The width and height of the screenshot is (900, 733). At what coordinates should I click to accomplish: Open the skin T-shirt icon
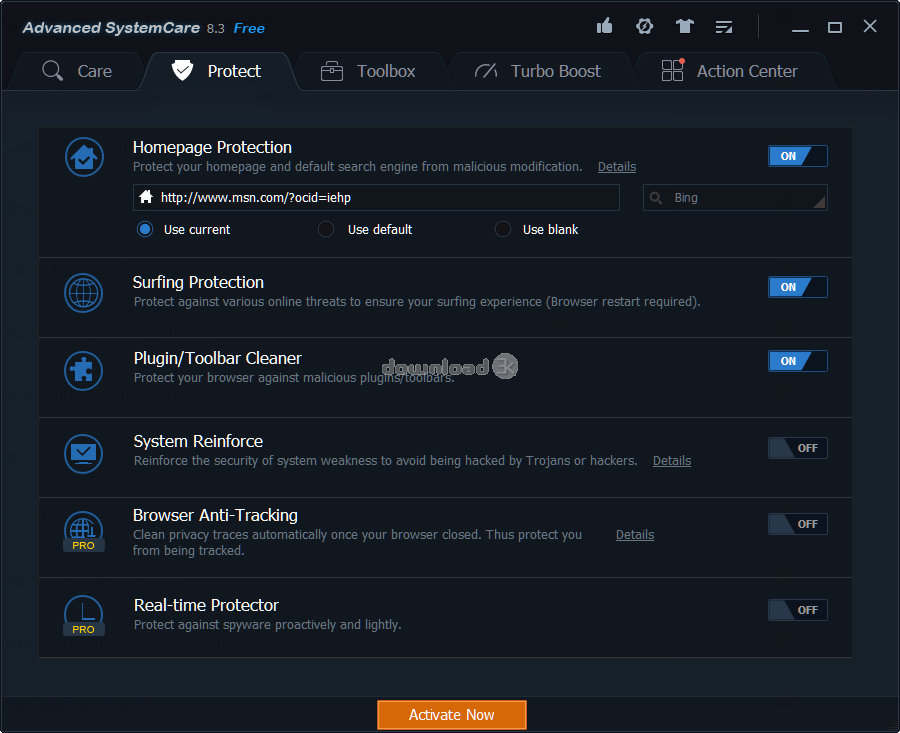point(684,26)
